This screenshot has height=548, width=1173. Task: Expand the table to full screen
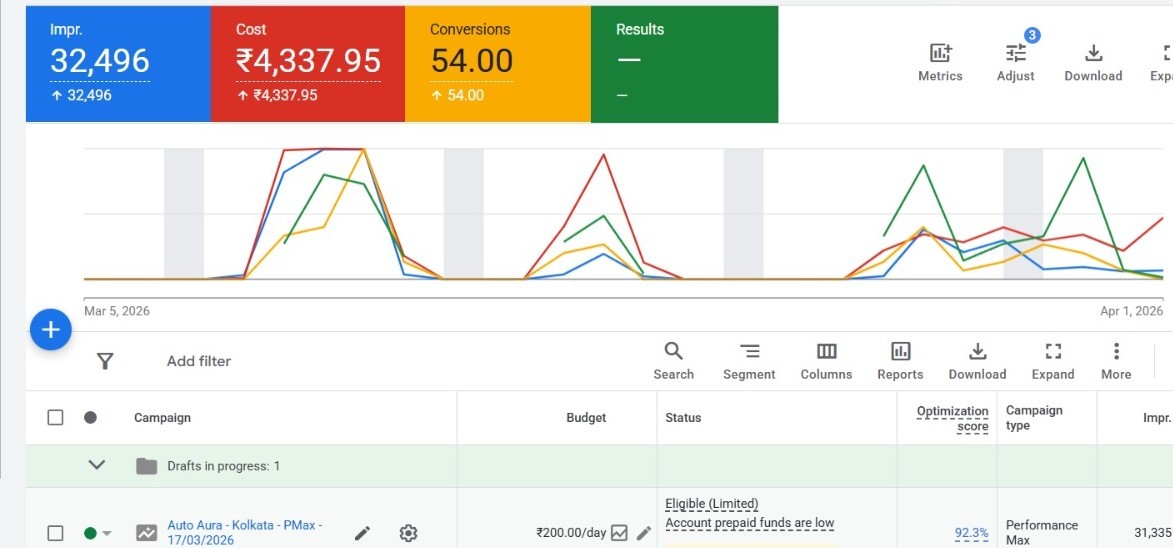tap(1052, 360)
